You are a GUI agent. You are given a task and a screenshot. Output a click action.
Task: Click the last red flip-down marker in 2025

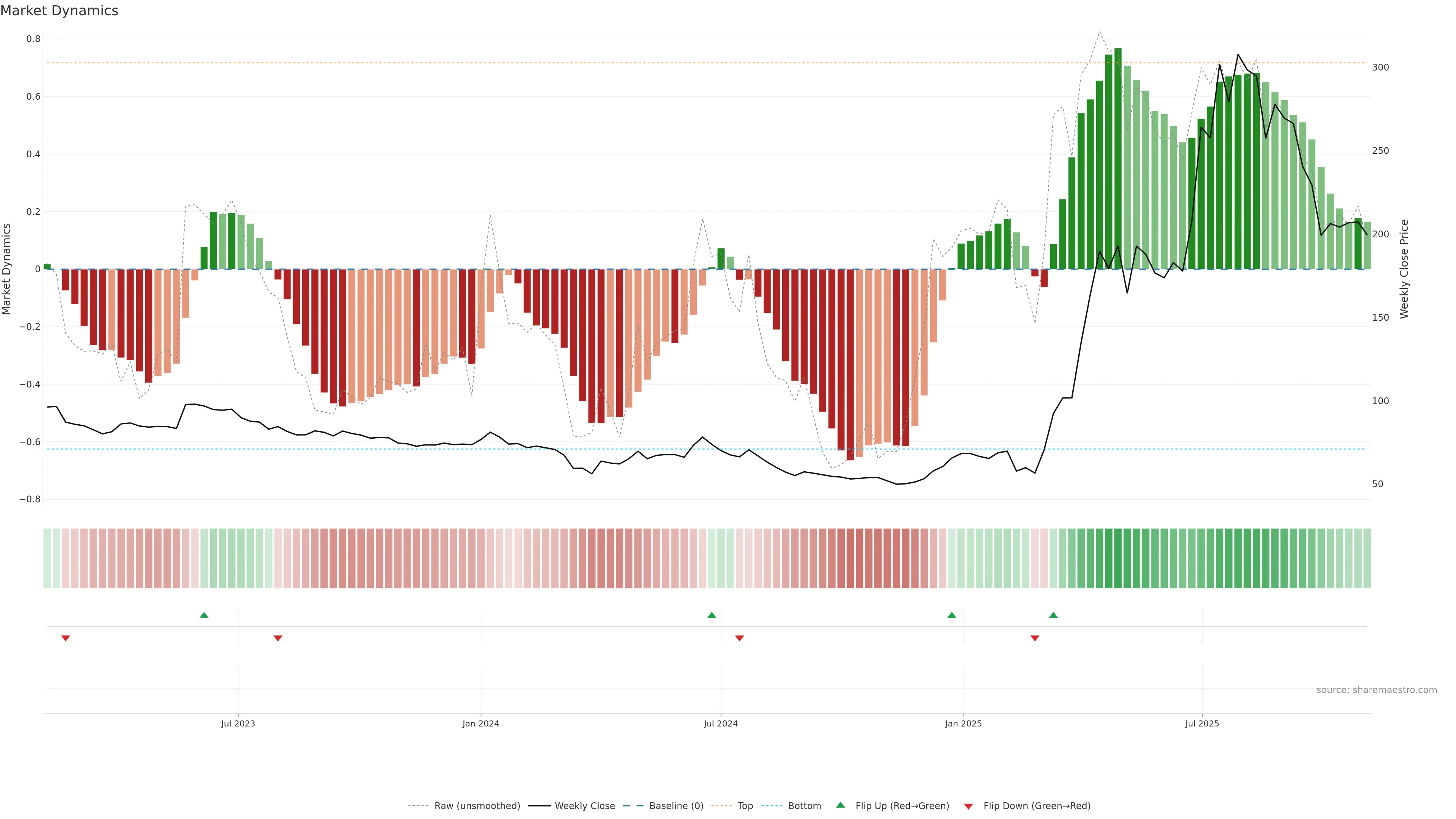1035,638
